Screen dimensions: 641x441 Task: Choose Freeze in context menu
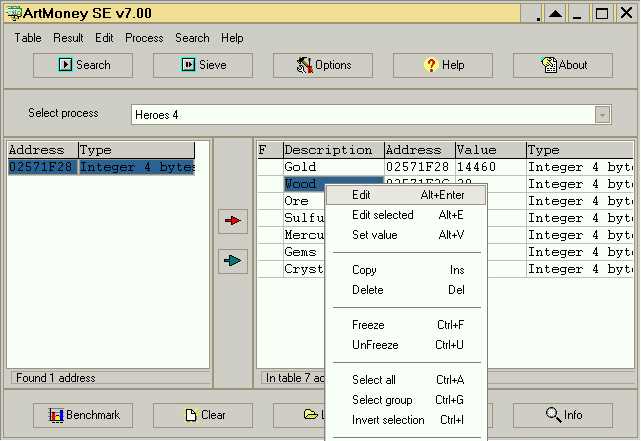tap(406, 325)
